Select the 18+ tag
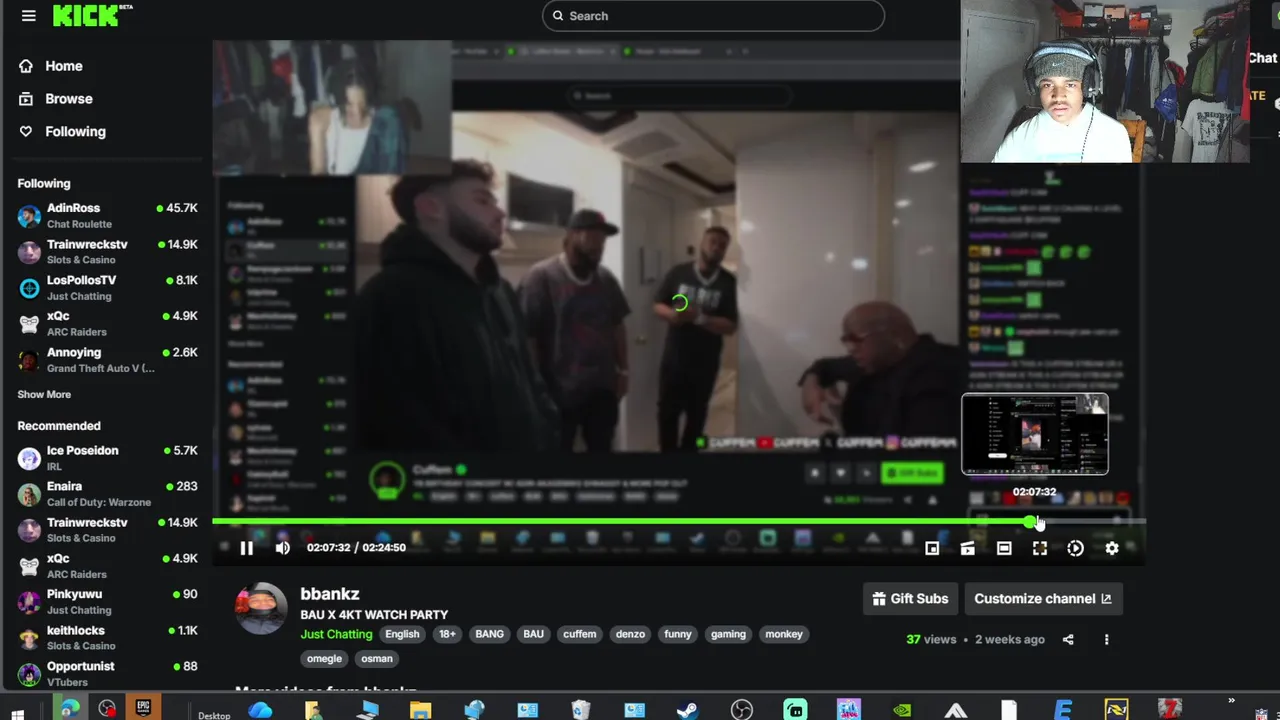This screenshot has height=720, width=1280. (x=447, y=634)
